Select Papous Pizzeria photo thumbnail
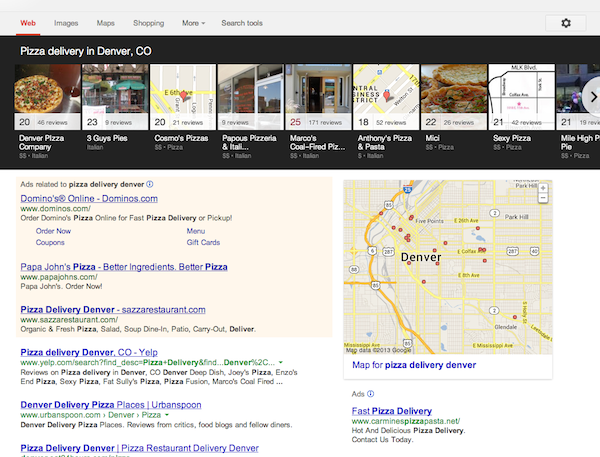The width and height of the screenshot is (600, 457). point(251,97)
